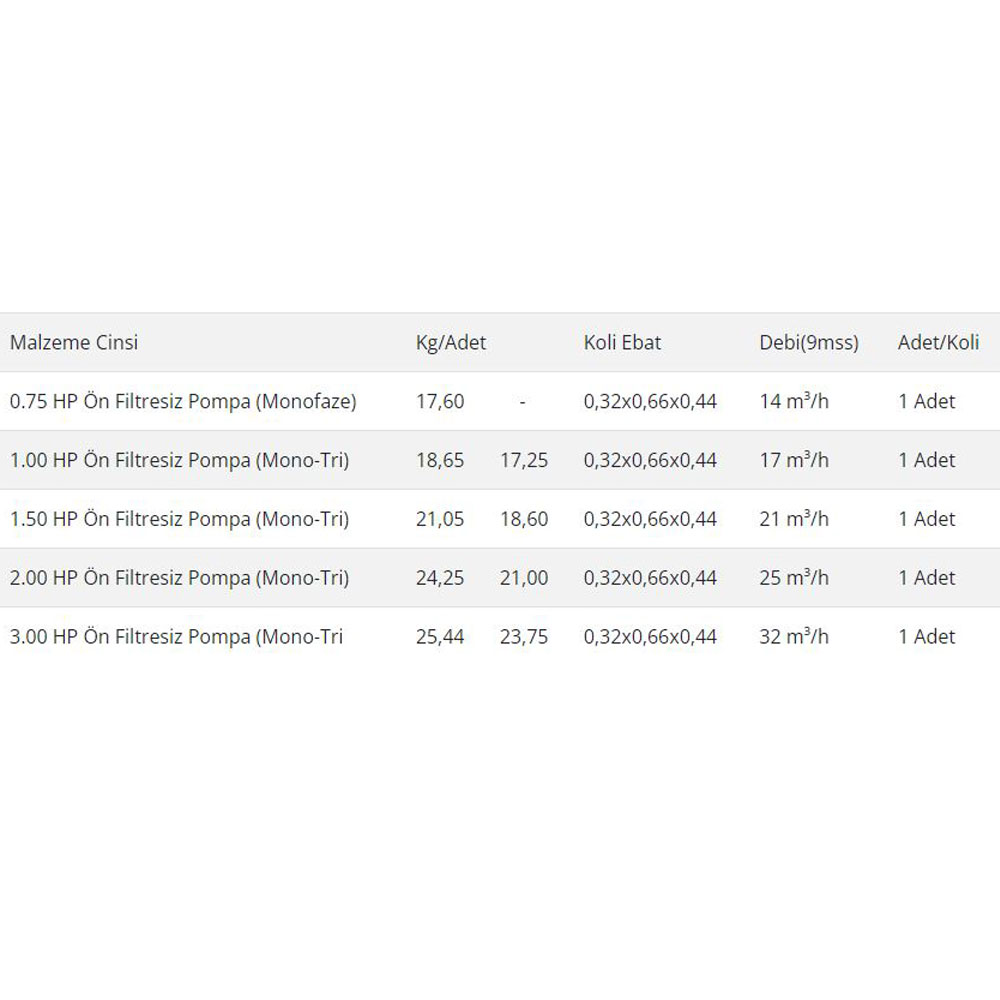
Task: Select the 14 m³/h flow rate cell
Action: [x=794, y=401]
